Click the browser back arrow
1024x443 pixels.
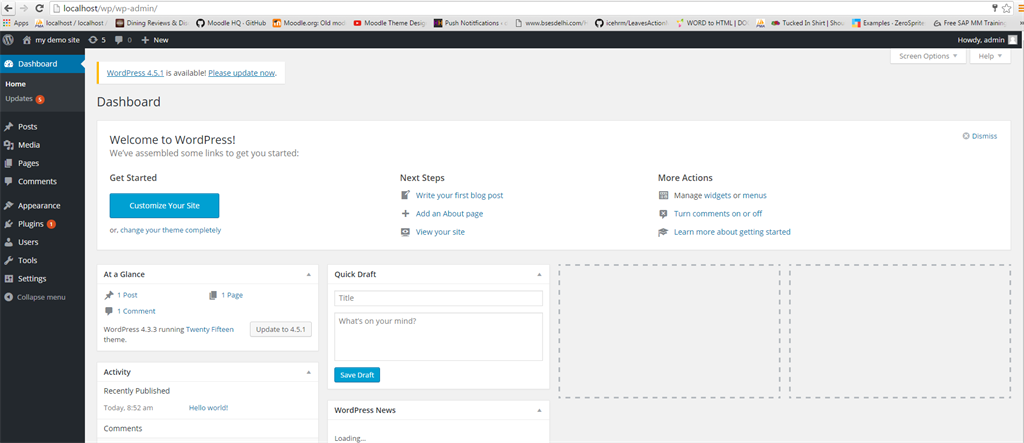pos(8,8)
